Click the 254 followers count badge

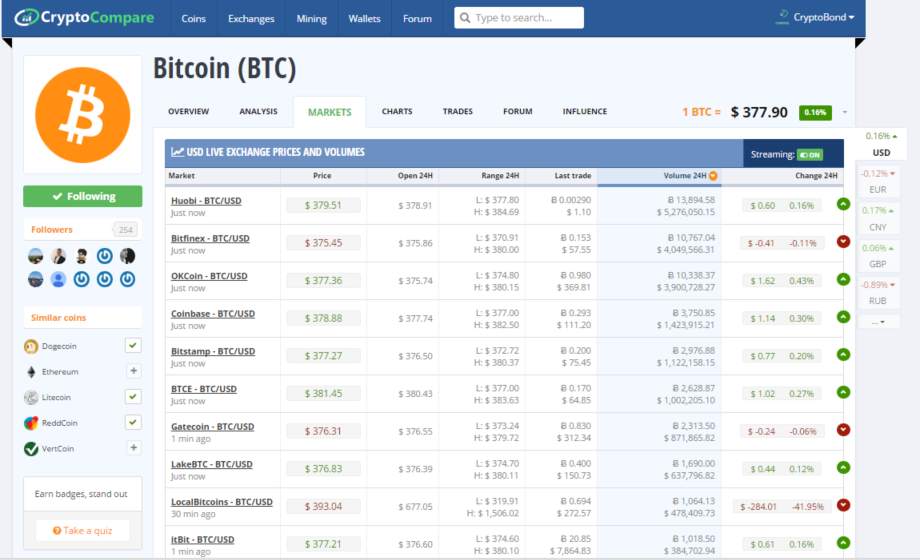click(125, 230)
